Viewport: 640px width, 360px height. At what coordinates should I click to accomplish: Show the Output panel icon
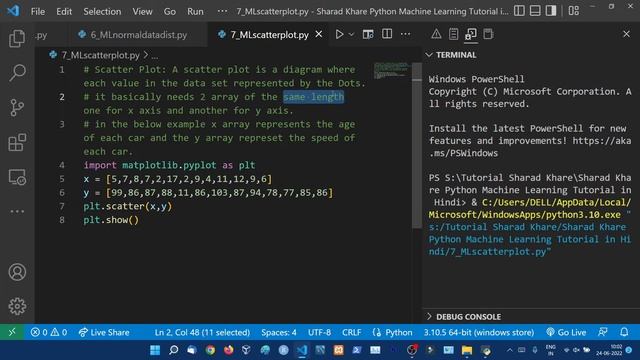pos(453,34)
